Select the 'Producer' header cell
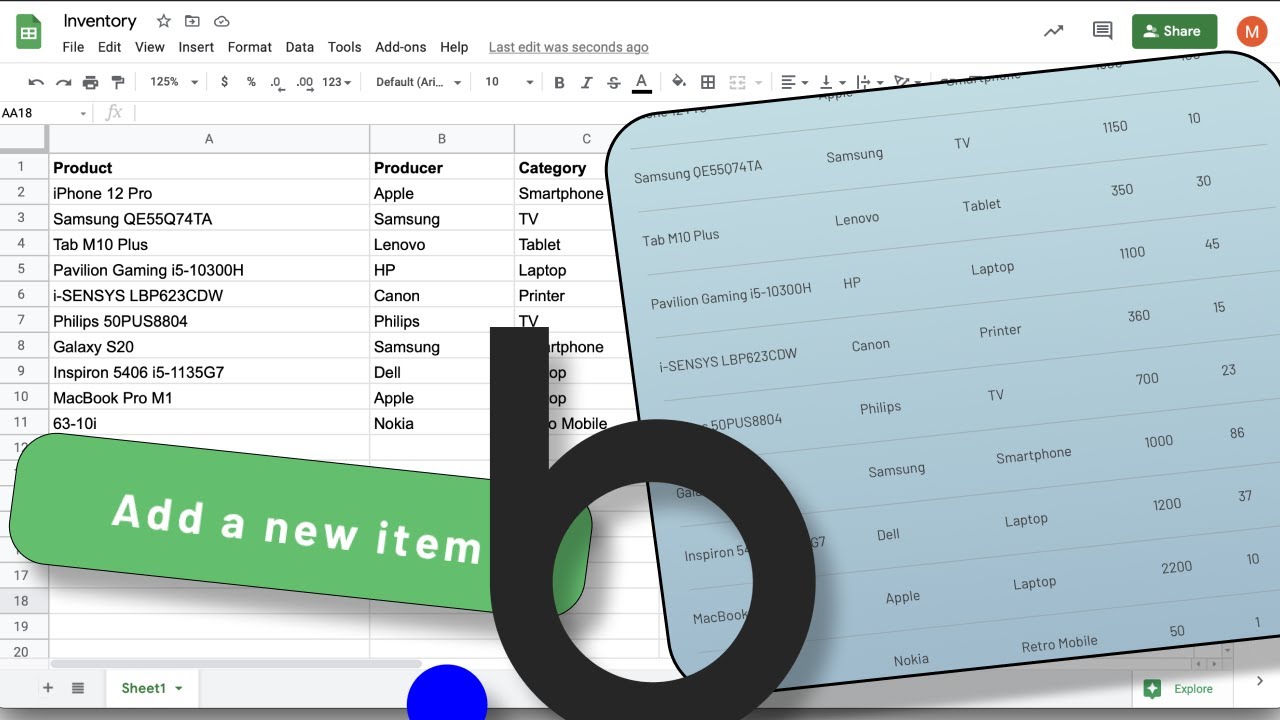1280x720 pixels. [x=442, y=167]
